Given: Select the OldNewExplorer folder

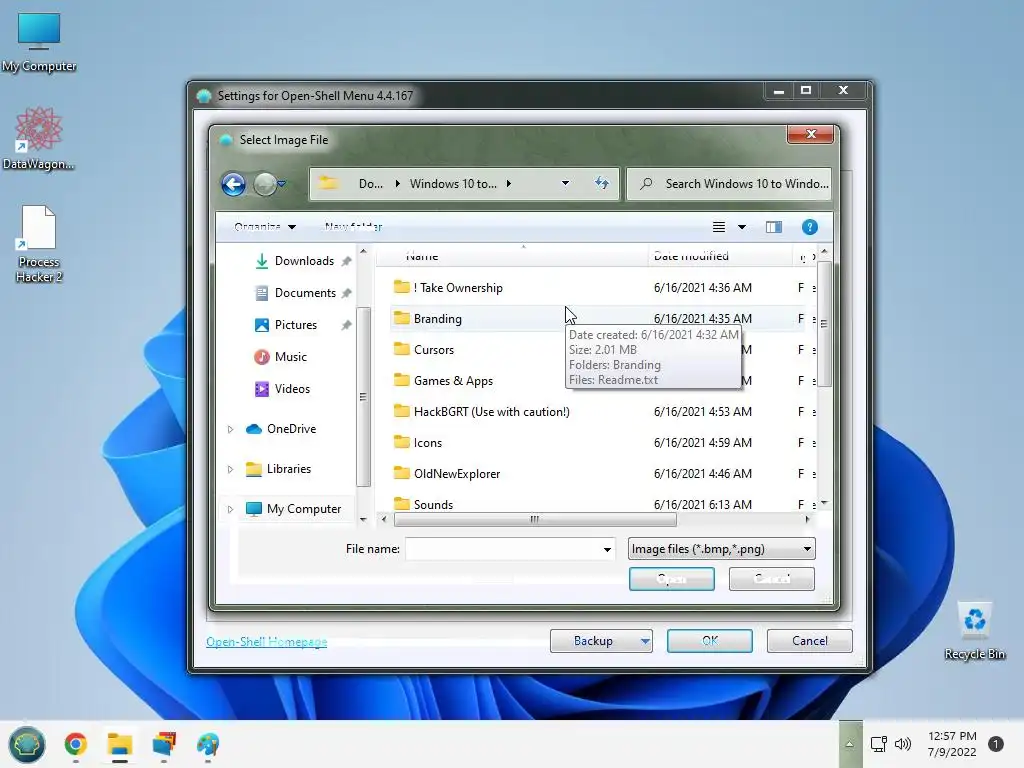Looking at the screenshot, I should point(456,473).
